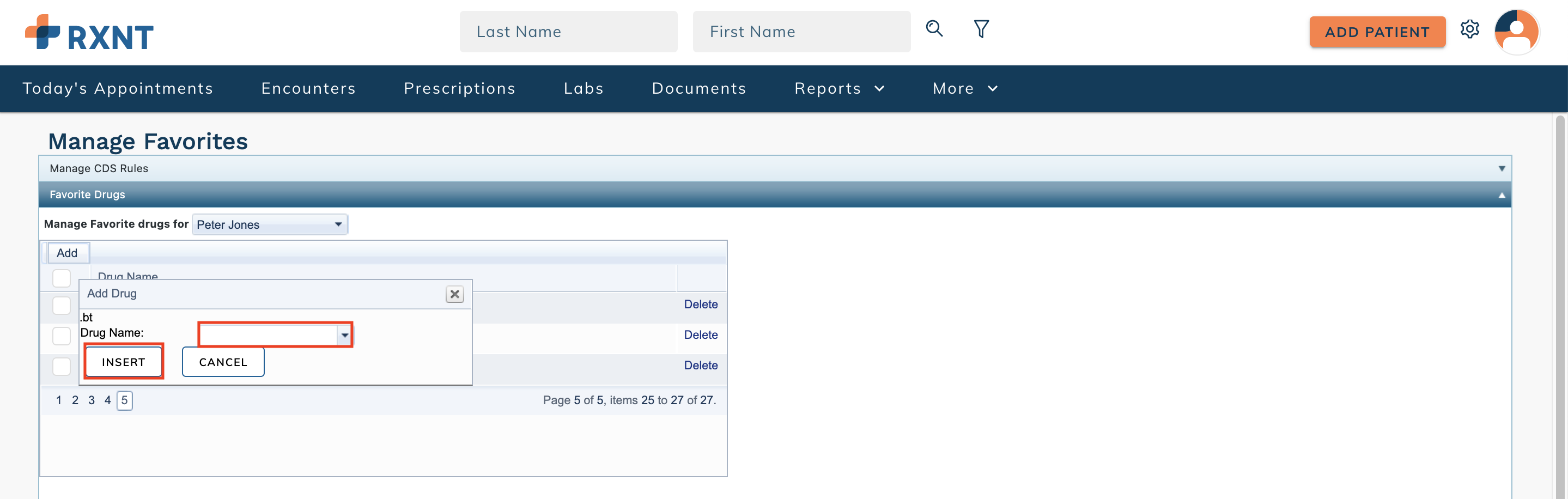Viewport: 1568px width, 499px height.
Task: Open the patient filter funnel icon
Action: (981, 29)
